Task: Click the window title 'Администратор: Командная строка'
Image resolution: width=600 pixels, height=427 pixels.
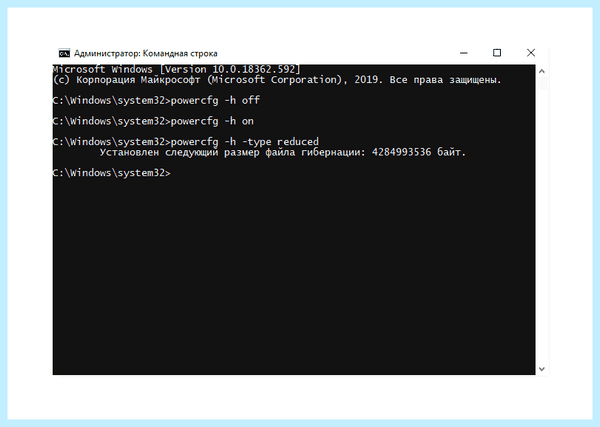Action: pyautogui.click(x=145, y=53)
